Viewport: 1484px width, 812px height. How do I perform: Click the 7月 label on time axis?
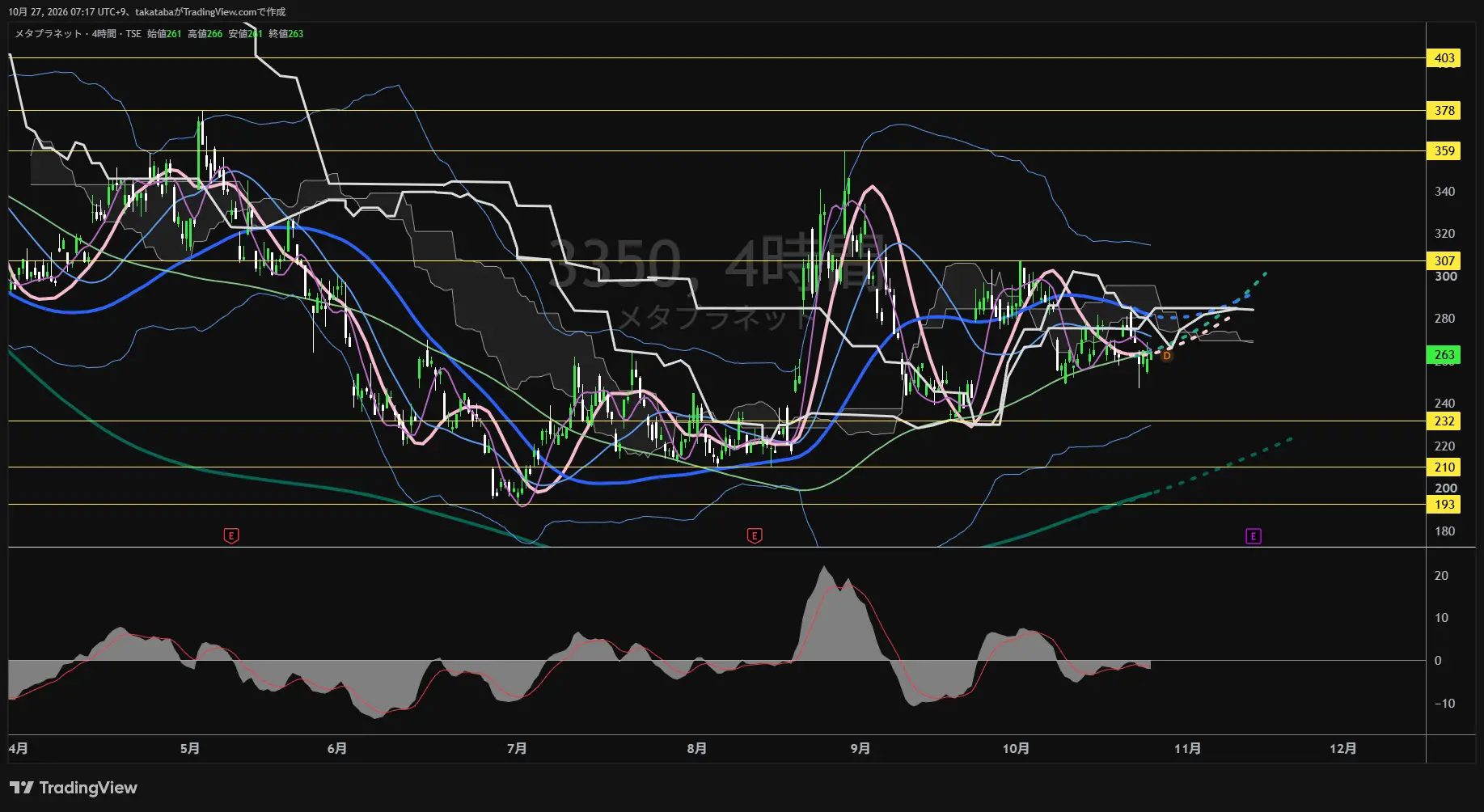[517, 749]
